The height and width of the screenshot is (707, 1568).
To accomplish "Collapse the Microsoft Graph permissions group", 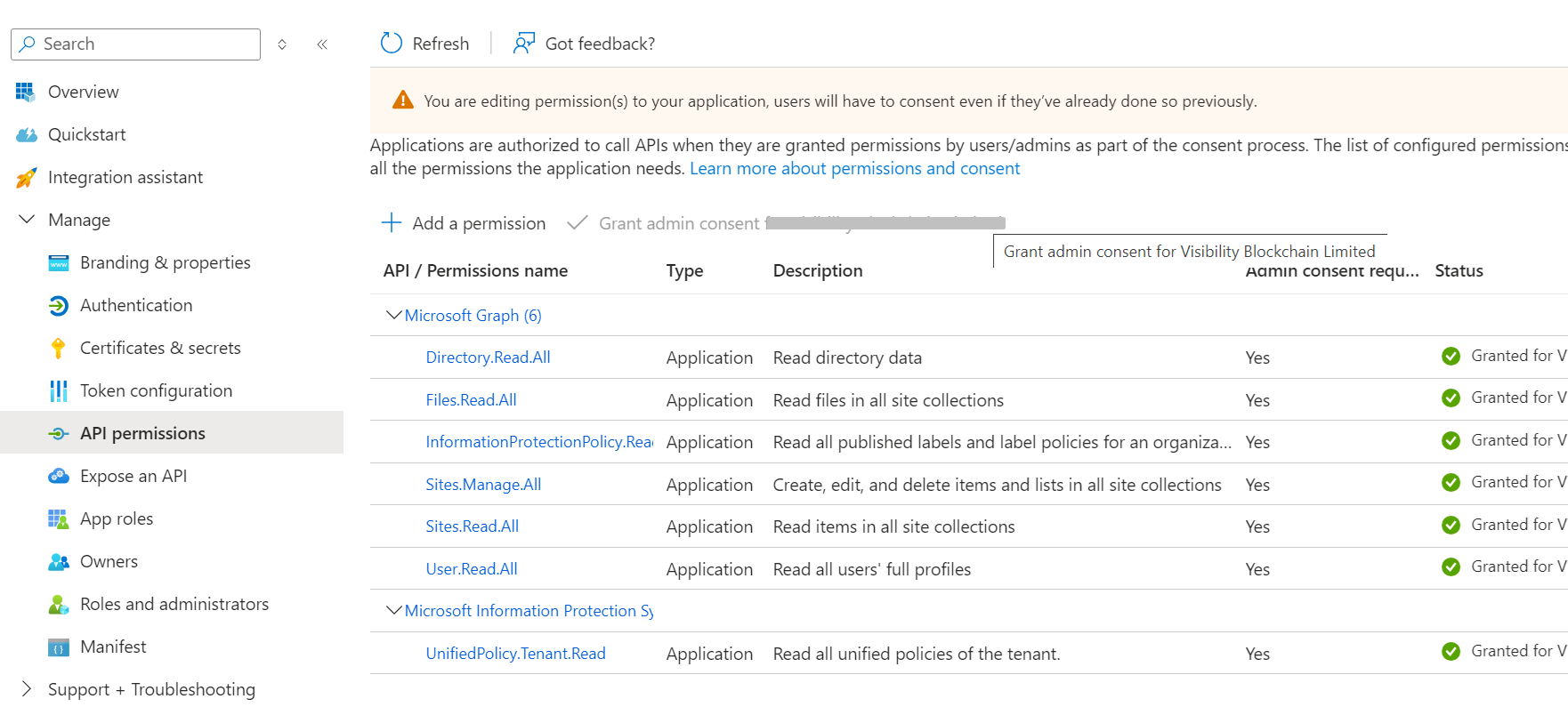I will (x=393, y=316).
